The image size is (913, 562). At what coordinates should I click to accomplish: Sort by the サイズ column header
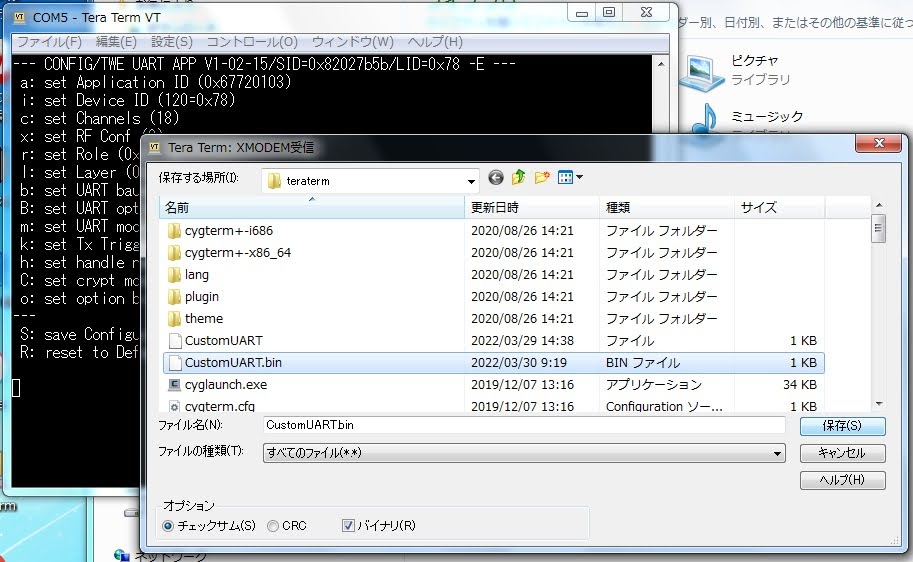pos(779,207)
